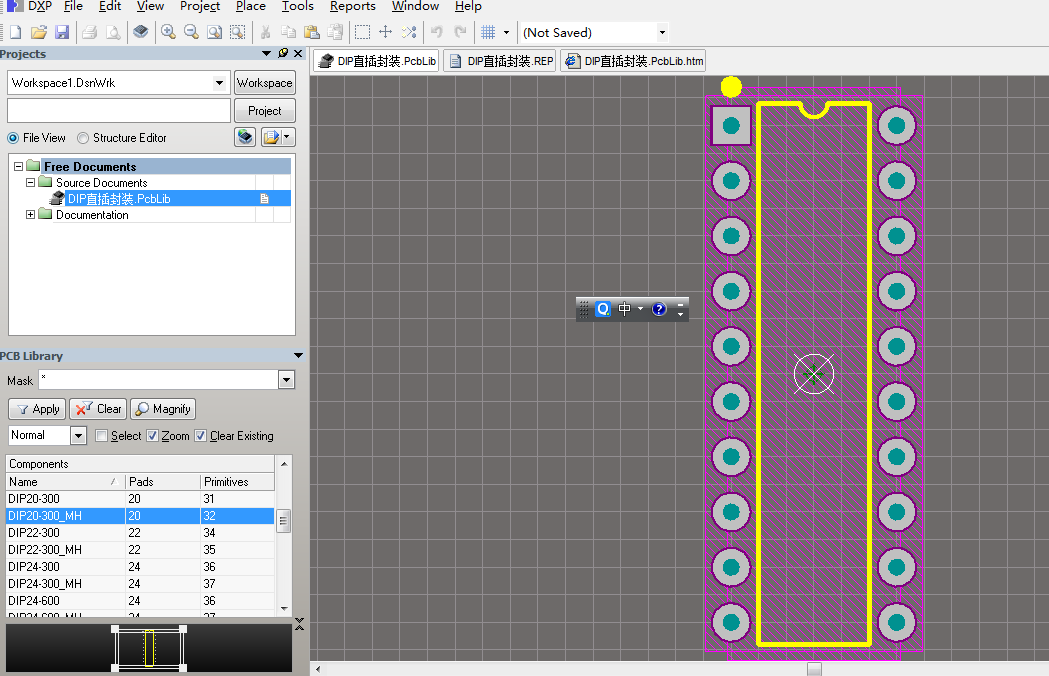Uncheck the Zoom checkbox
The height and width of the screenshot is (676, 1049).
[x=153, y=436]
